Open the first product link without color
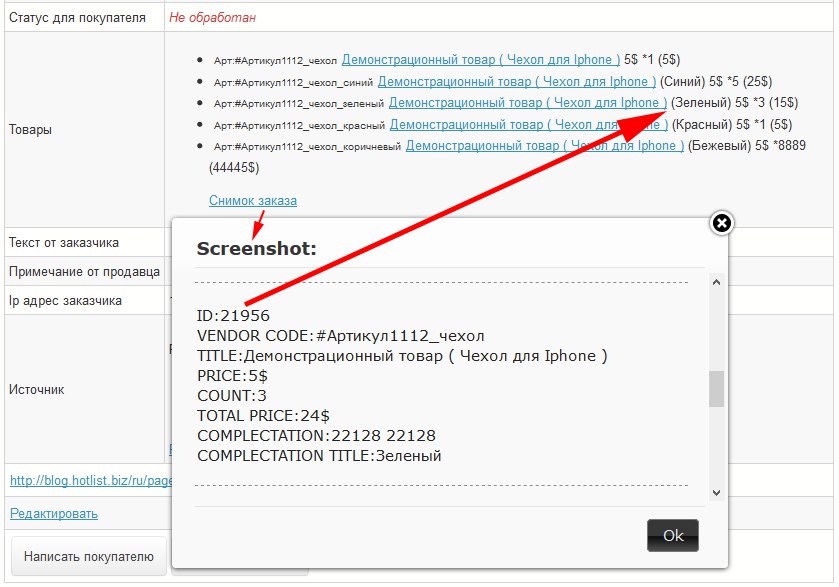Viewport: 839px width, 587px height. click(481, 59)
